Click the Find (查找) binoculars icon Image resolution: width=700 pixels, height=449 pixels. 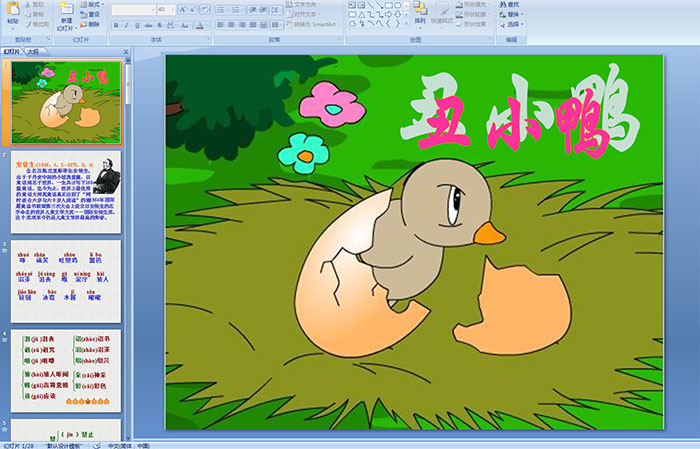pyautogui.click(x=504, y=4)
